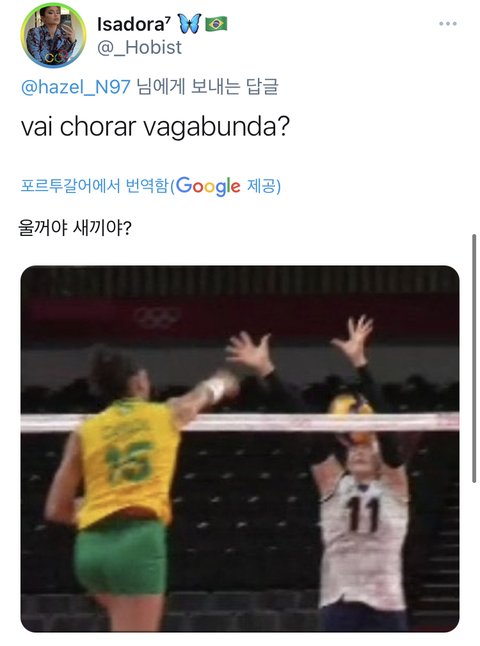The height and width of the screenshot is (646, 480).
Task: Click the green shorts of player 15
Action: pos(120,558)
